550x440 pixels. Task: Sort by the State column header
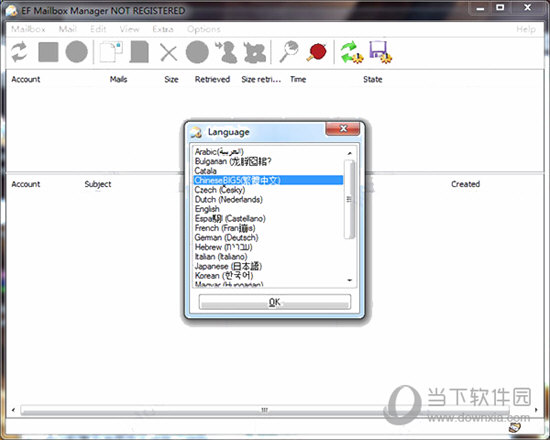click(373, 79)
